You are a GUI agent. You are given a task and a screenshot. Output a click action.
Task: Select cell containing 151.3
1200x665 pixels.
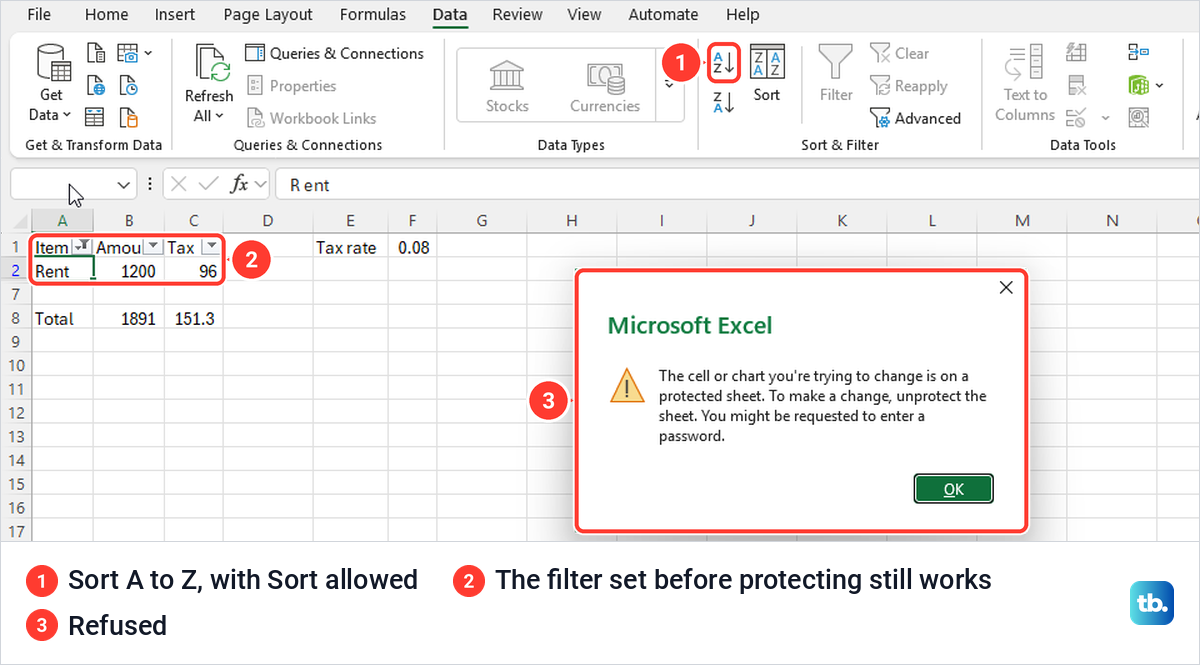(x=194, y=319)
